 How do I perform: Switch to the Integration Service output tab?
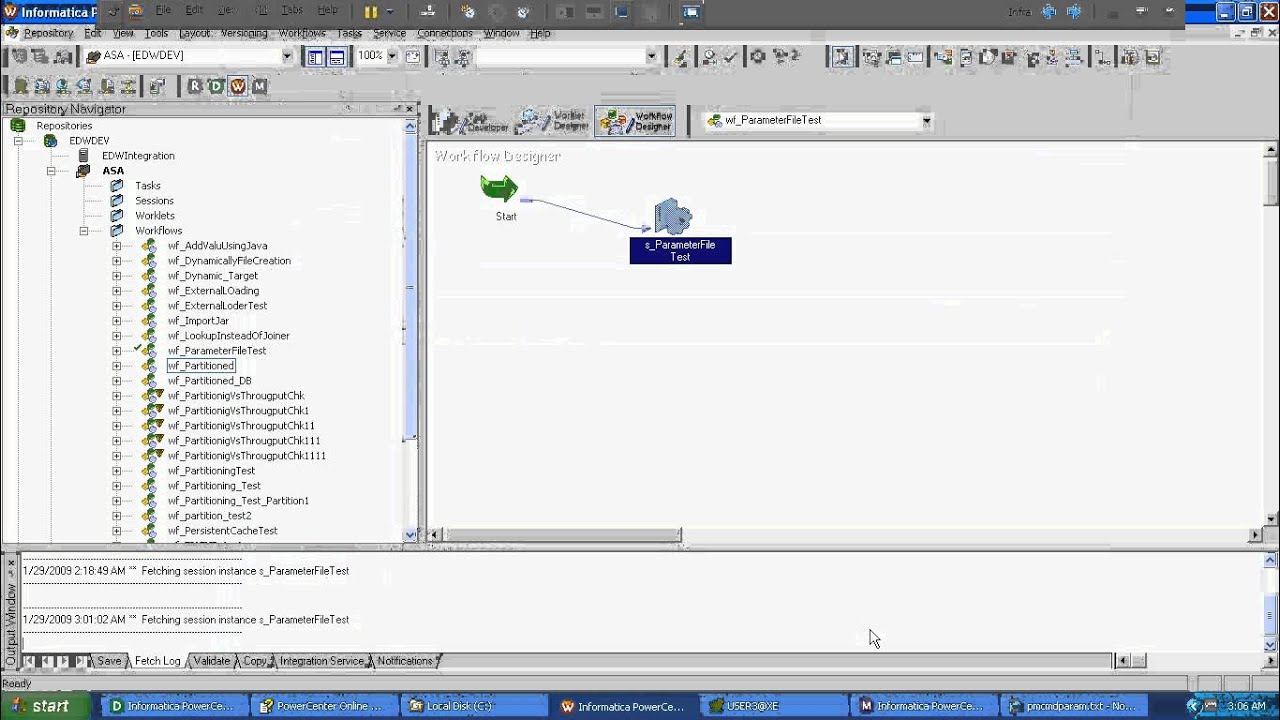pyautogui.click(x=321, y=661)
